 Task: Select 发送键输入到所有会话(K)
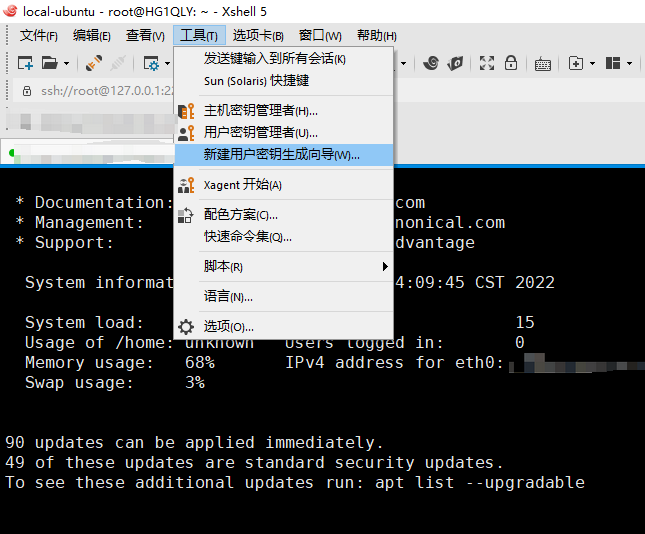pyautogui.click(x=284, y=59)
